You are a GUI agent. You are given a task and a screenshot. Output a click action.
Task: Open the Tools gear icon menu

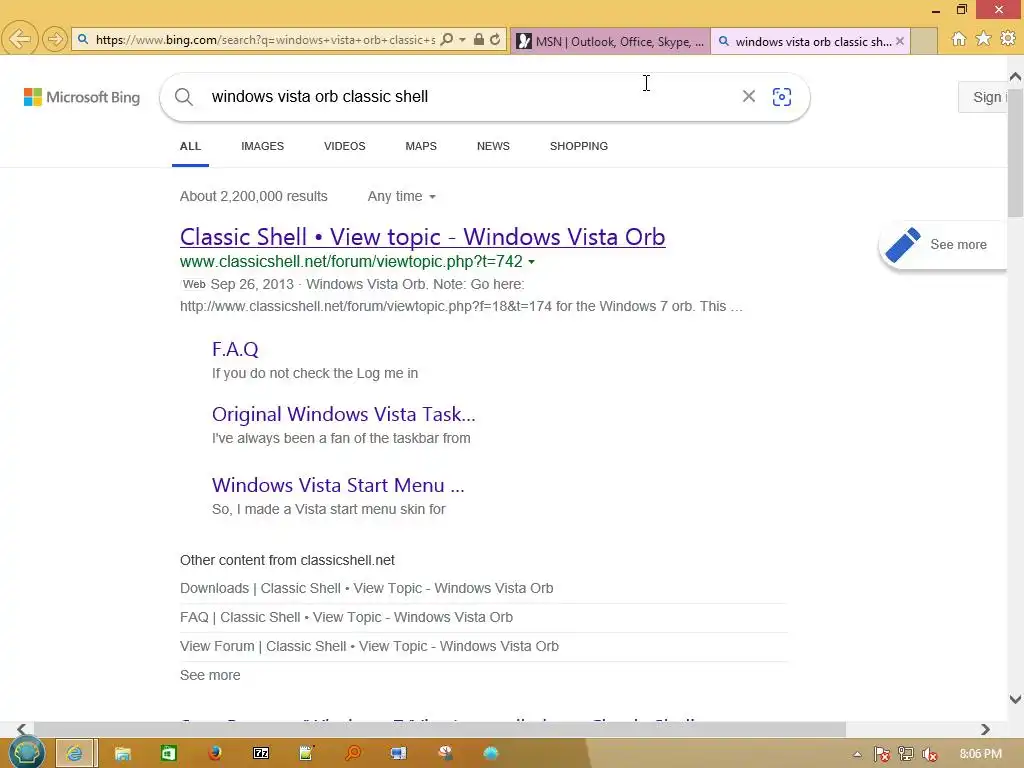[x=1008, y=39]
